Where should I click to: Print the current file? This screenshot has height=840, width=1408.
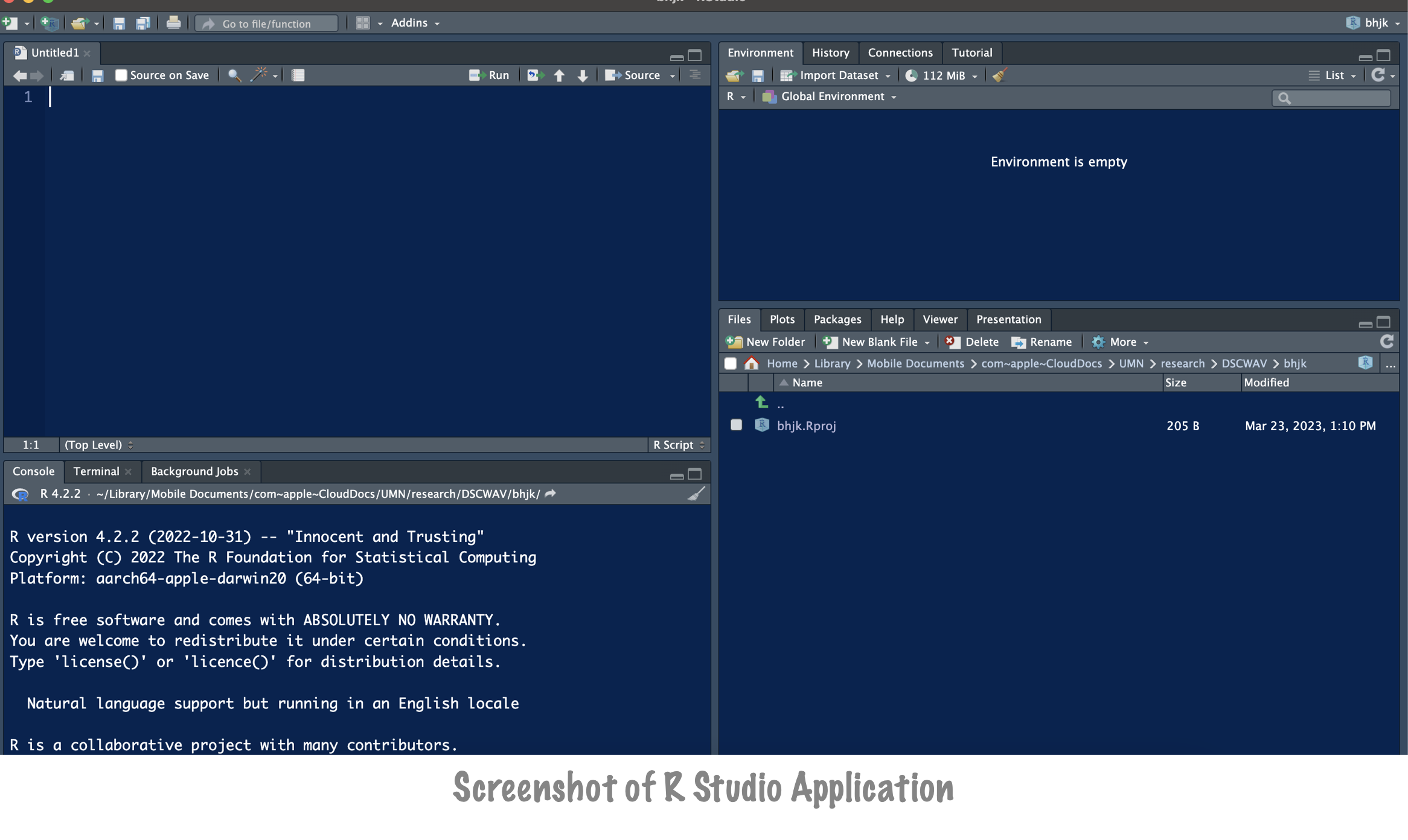point(174,22)
